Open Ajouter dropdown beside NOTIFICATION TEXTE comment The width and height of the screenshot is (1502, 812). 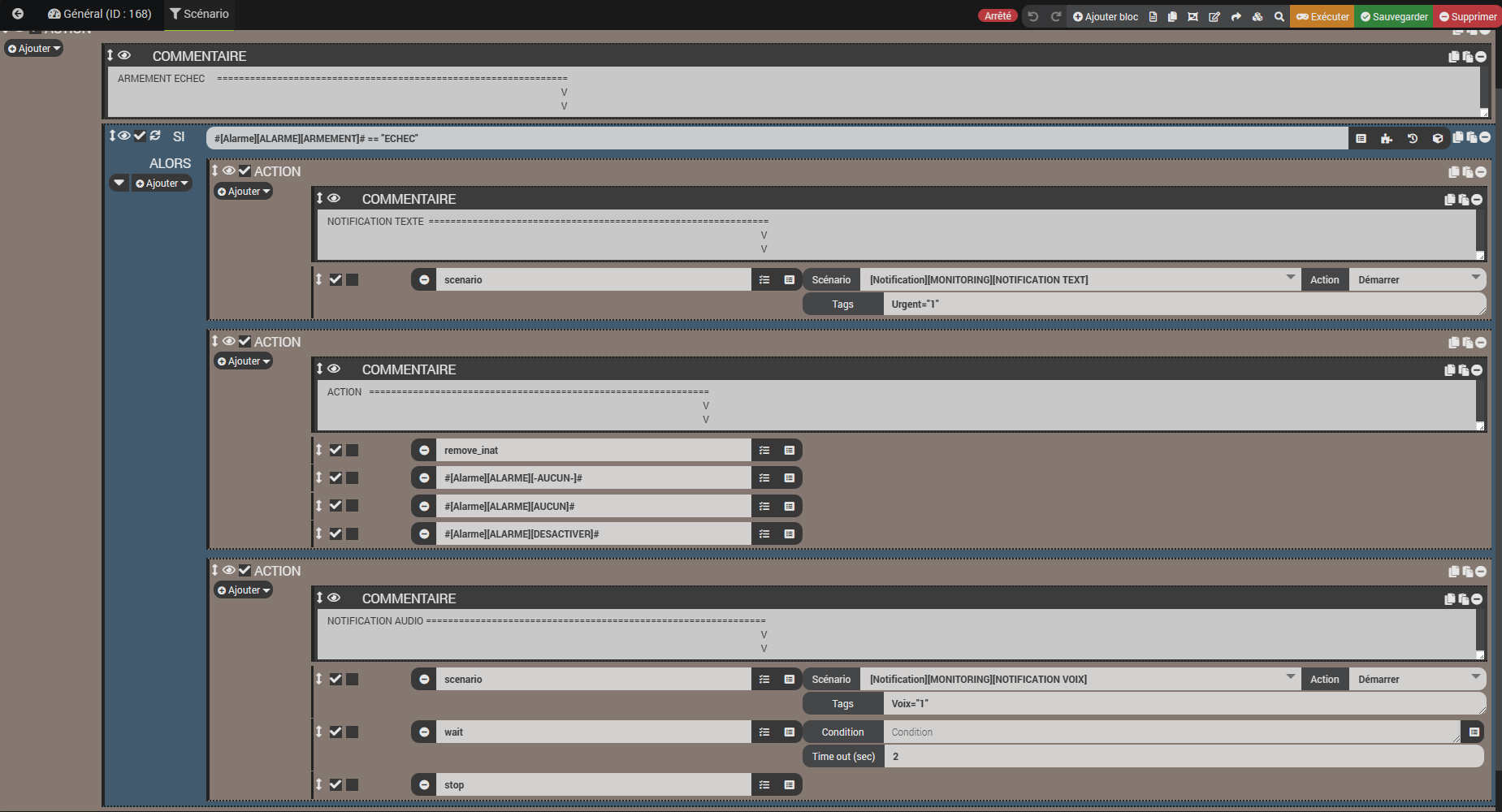point(244,192)
